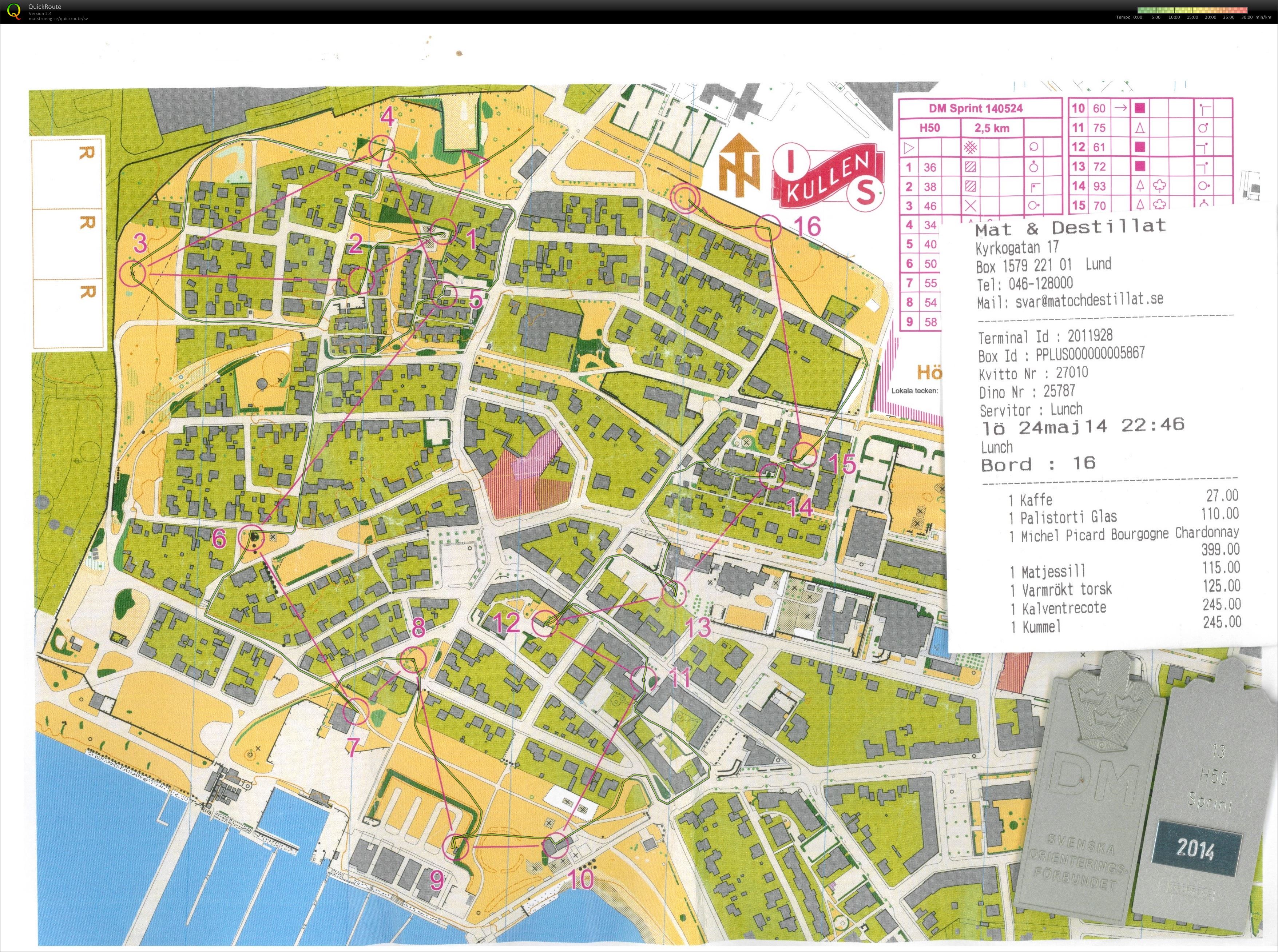Click 'Bord : 16' on the receipt
The height and width of the screenshot is (952, 1278).
[x=1038, y=464]
